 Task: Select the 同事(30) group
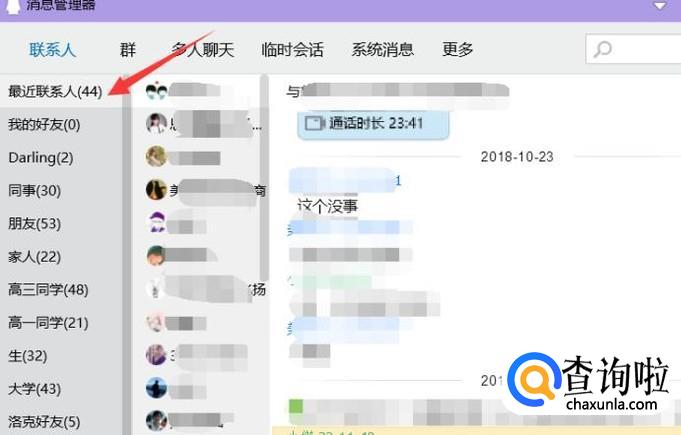coord(34,191)
